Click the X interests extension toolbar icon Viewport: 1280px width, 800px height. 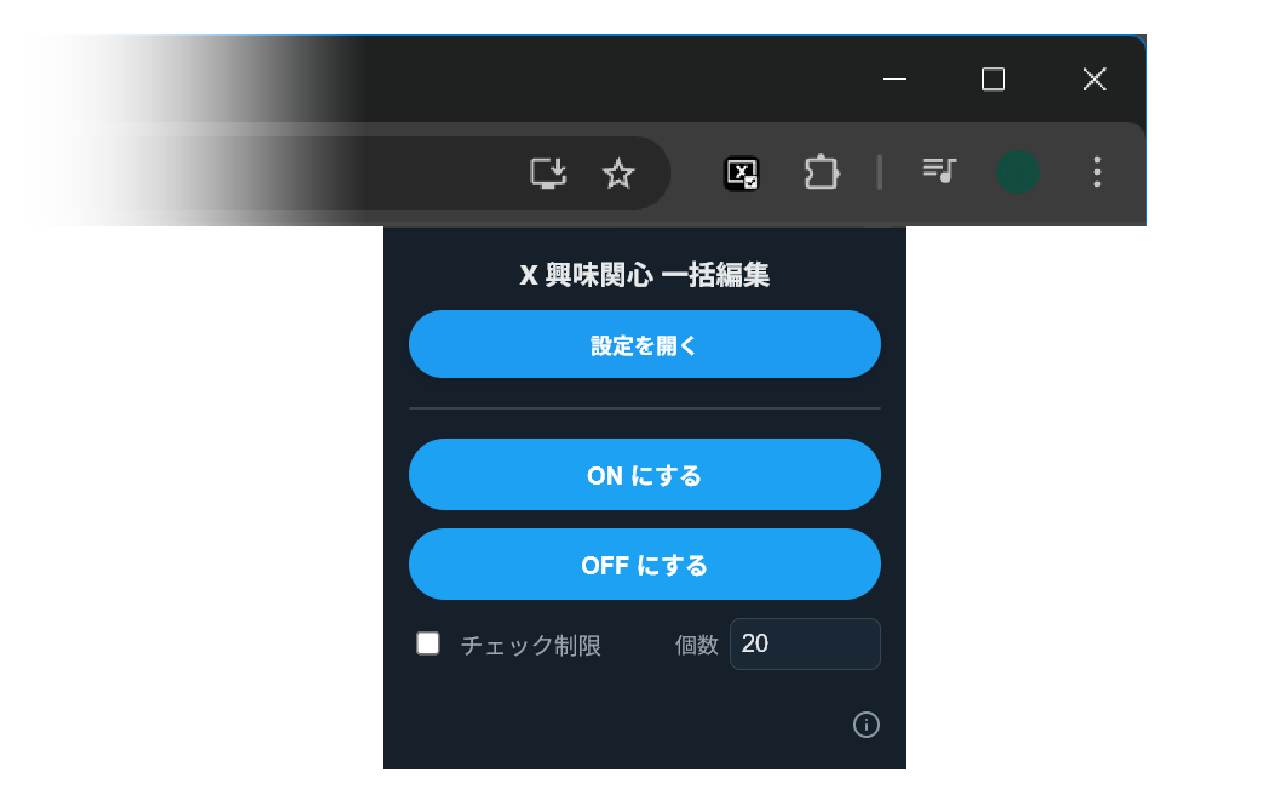(741, 173)
